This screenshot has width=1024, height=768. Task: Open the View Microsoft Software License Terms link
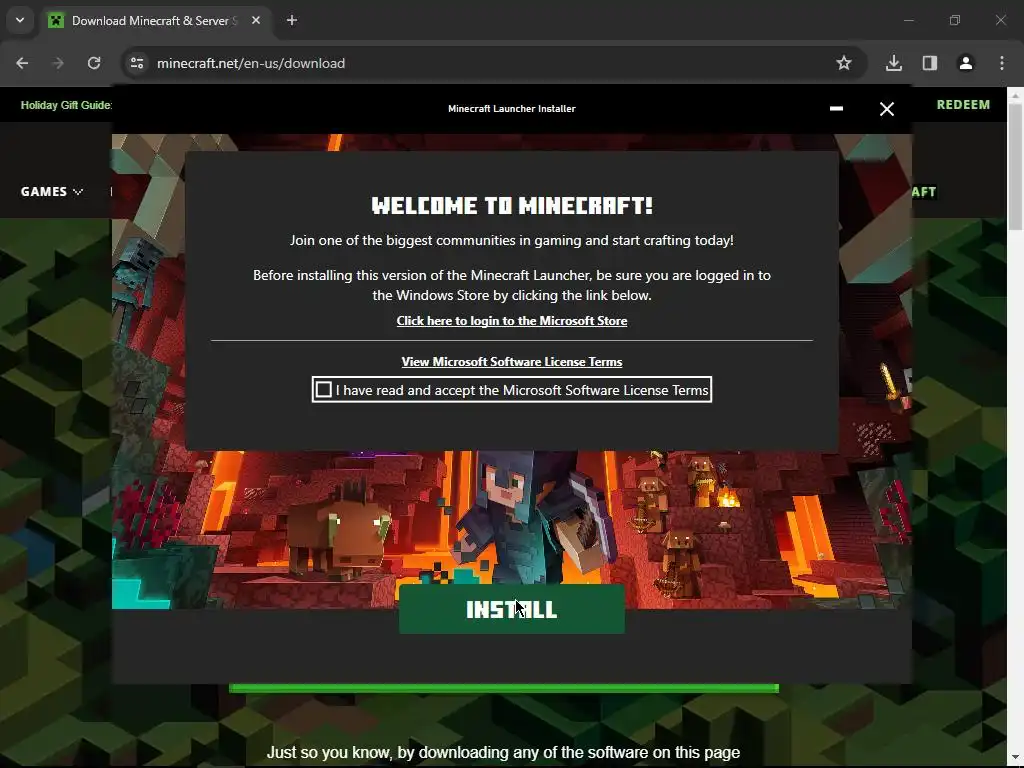coord(511,362)
